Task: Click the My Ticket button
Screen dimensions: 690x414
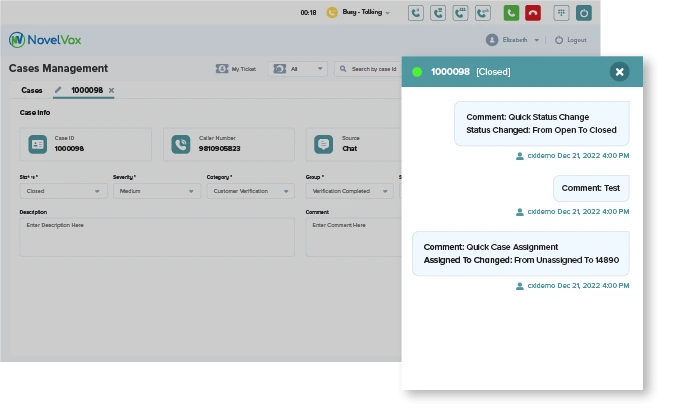Action: [x=236, y=69]
